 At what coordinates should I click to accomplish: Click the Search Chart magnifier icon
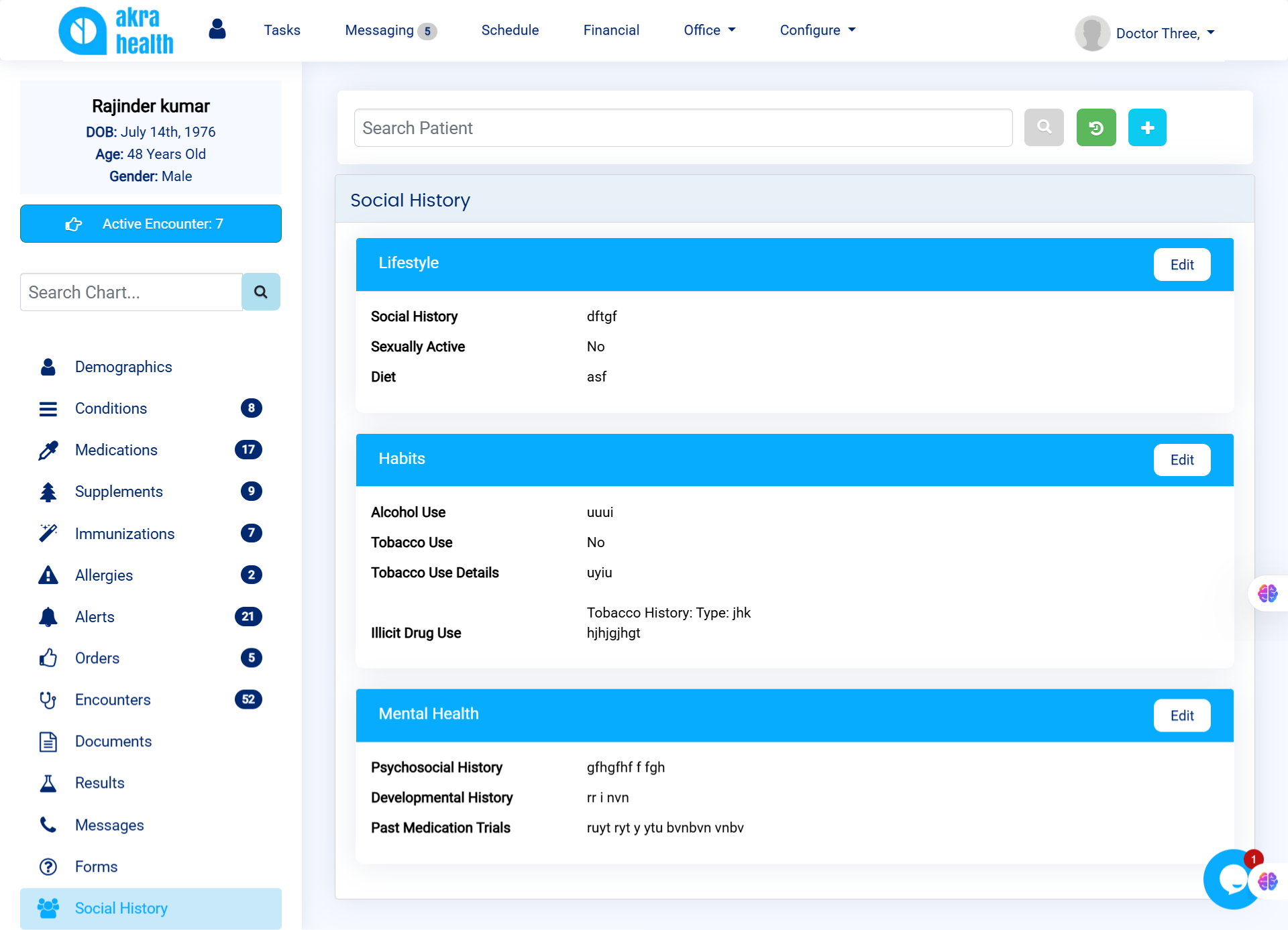[x=260, y=292]
